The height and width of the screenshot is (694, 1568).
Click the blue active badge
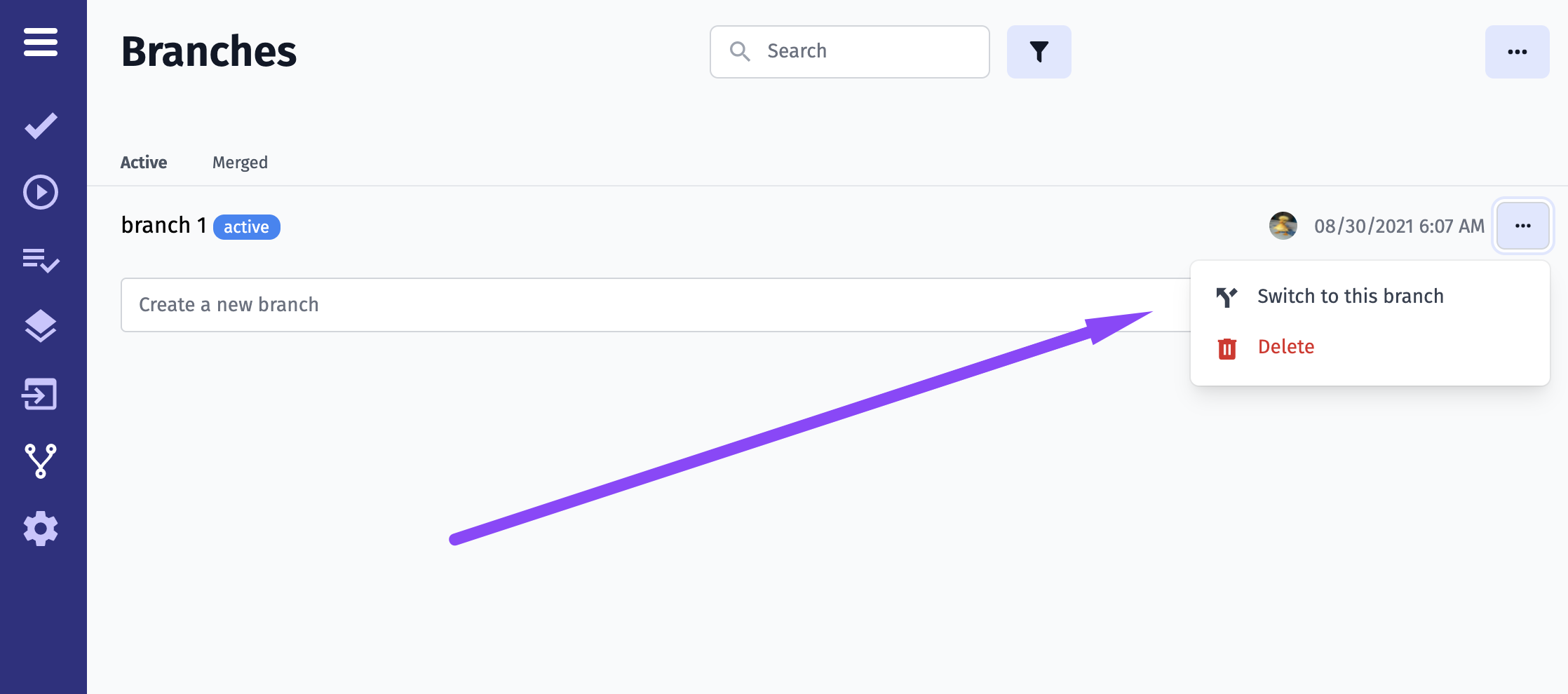click(246, 227)
